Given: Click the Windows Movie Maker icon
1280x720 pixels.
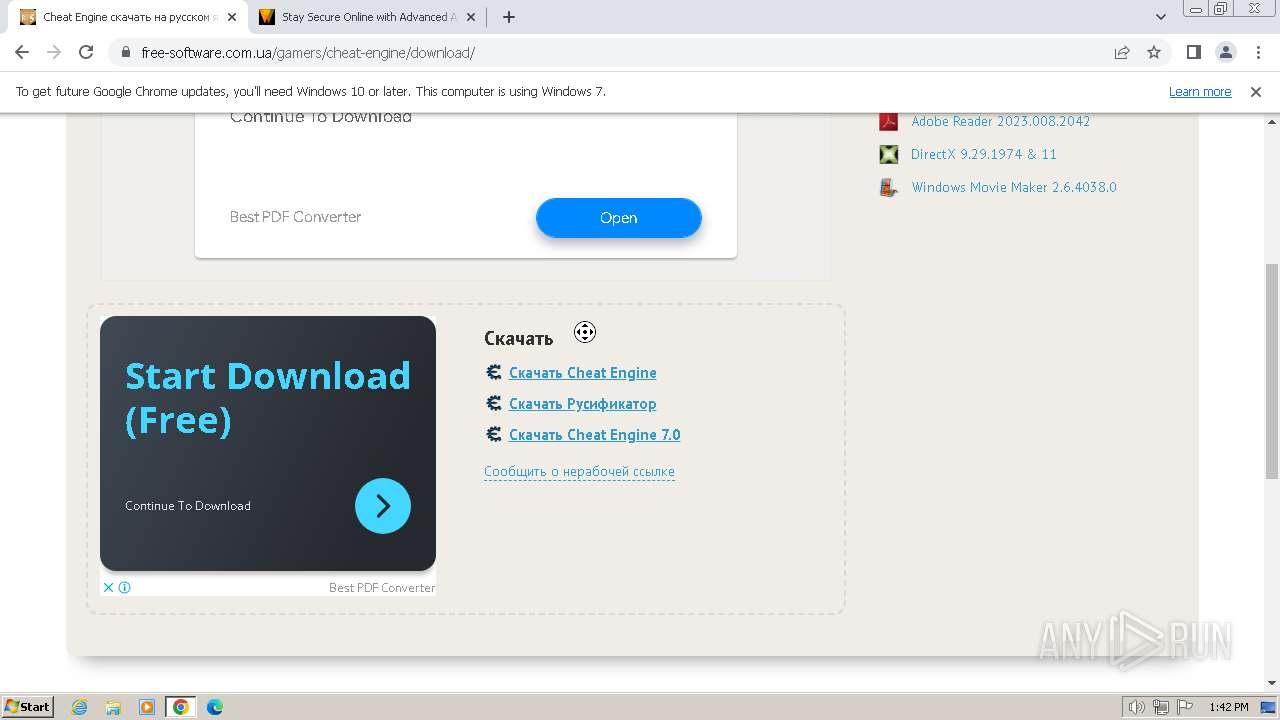Looking at the screenshot, I should [x=888, y=187].
